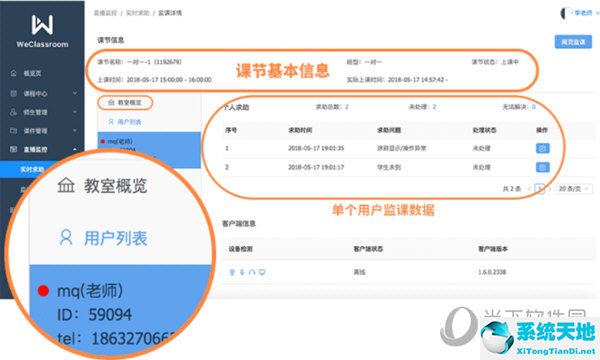Click the 2018-05-17 19:01:17 time cell

(316, 167)
